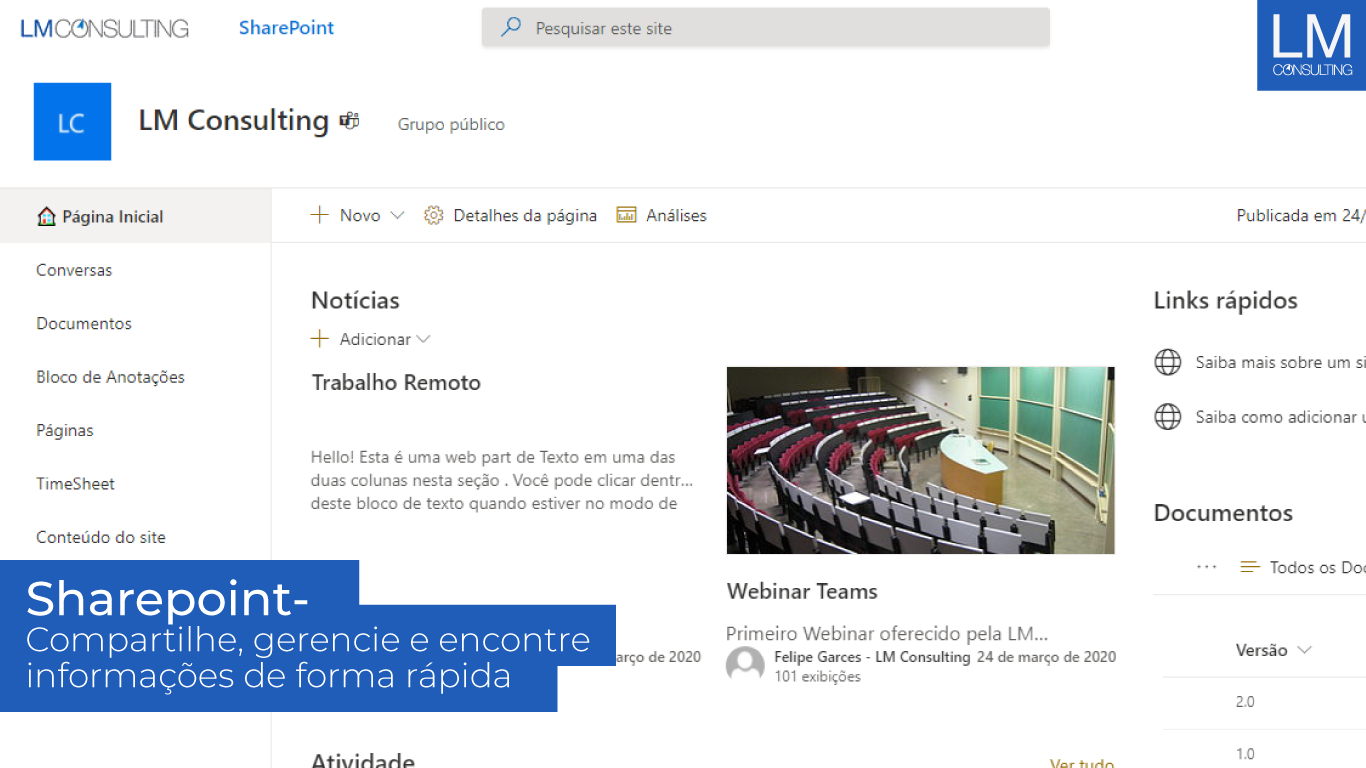
Task: Open the Webinar Teams news title
Action: click(x=802, y=591)
